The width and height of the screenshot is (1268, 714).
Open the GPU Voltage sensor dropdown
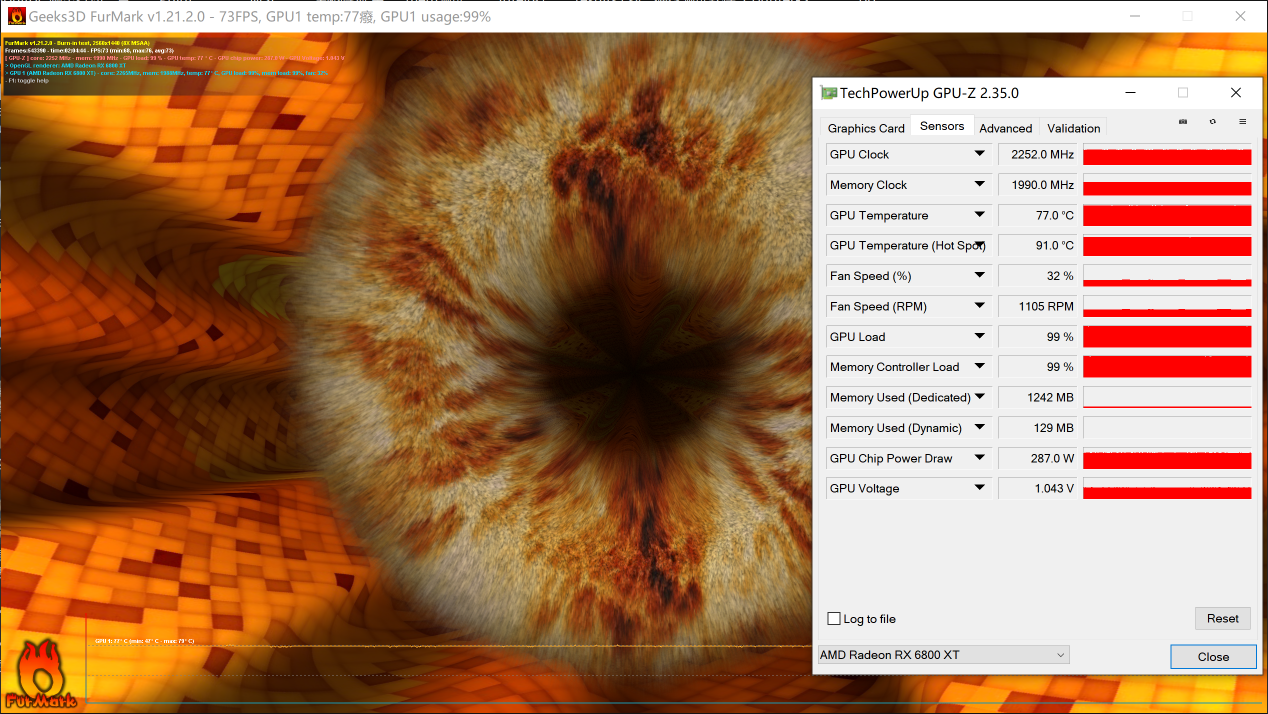[980, 488]
